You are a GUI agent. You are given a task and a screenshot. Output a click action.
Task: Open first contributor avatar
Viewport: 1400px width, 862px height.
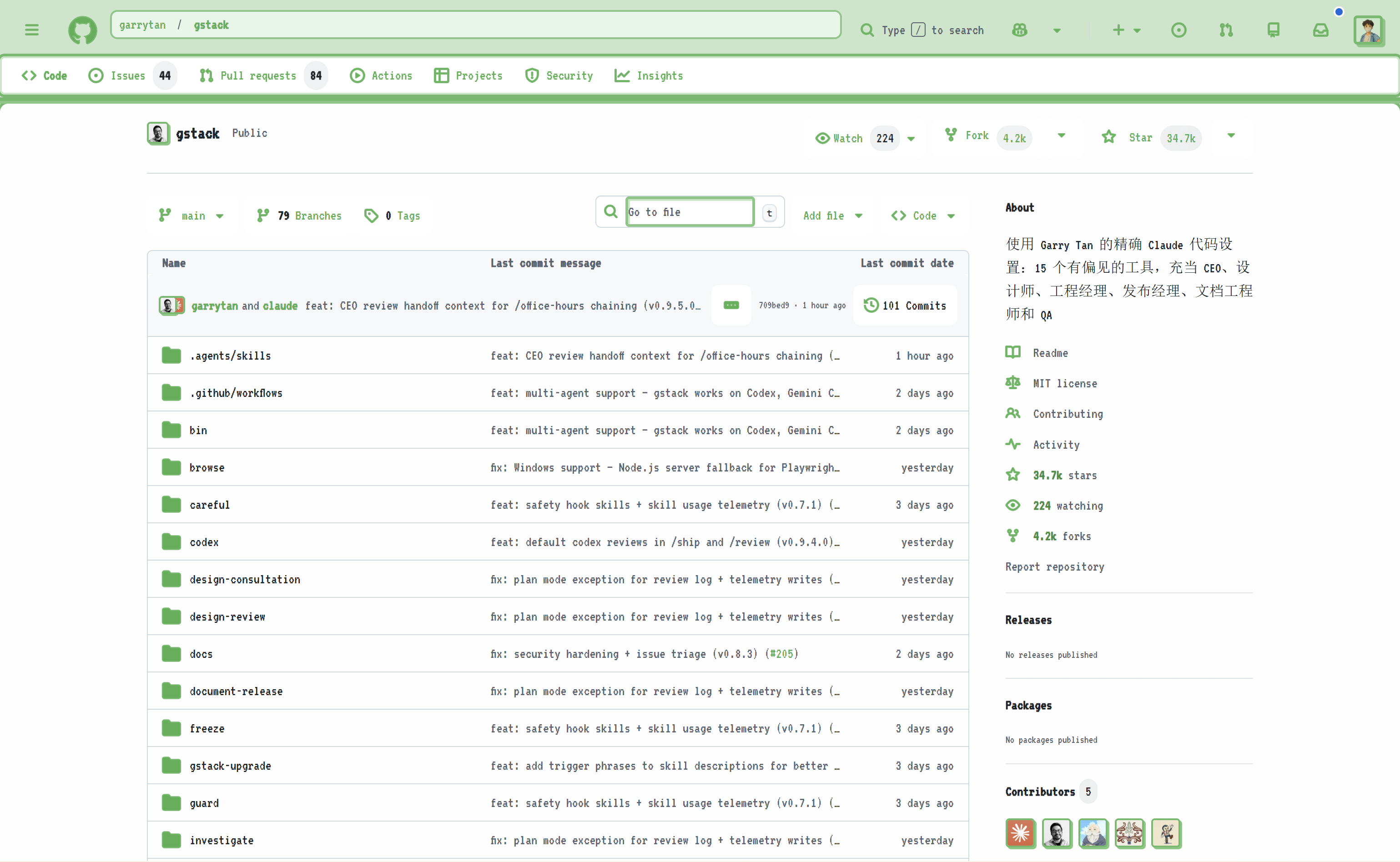tap(1020, 833)
